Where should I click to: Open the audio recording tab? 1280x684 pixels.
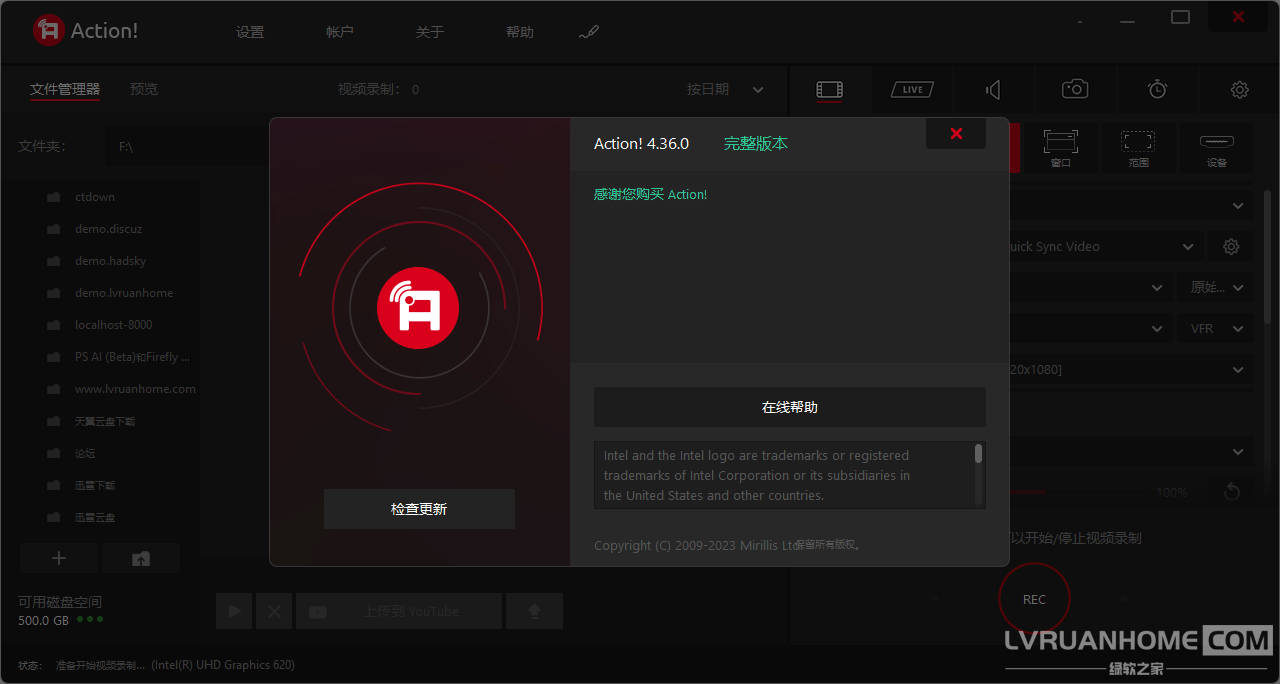tap(993, 90)
